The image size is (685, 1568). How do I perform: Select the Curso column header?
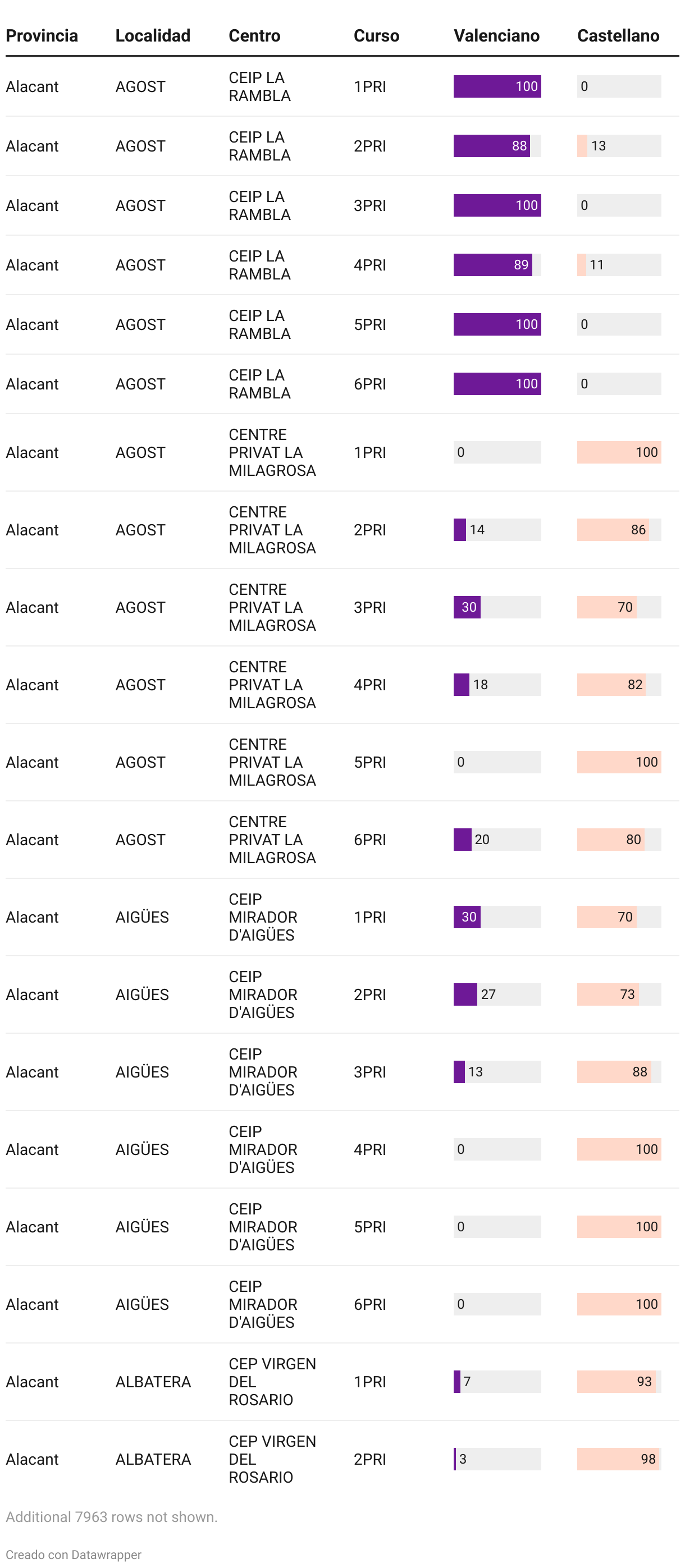[x=376, y=36]
